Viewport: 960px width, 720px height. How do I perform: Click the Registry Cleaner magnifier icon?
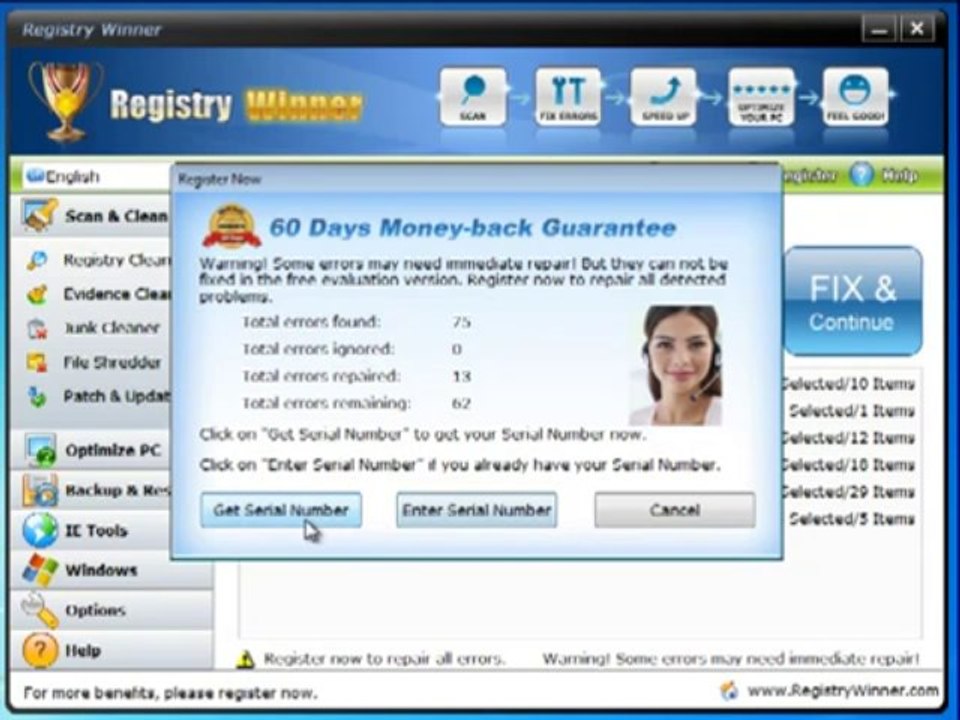37,260
